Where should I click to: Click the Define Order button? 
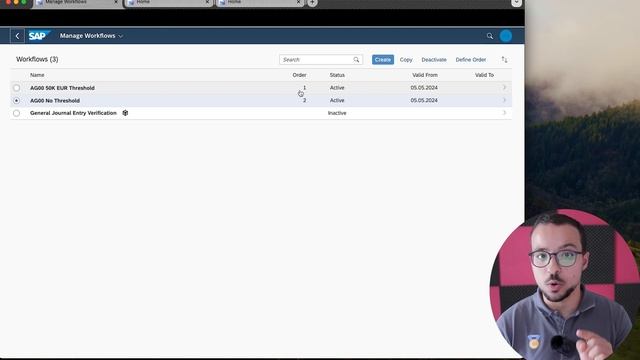471,60
